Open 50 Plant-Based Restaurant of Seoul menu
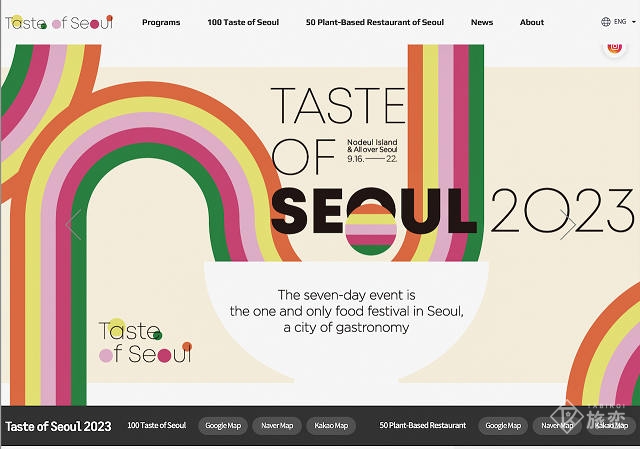The height and width of the screenshot is (449, 640). coord(375,22)
